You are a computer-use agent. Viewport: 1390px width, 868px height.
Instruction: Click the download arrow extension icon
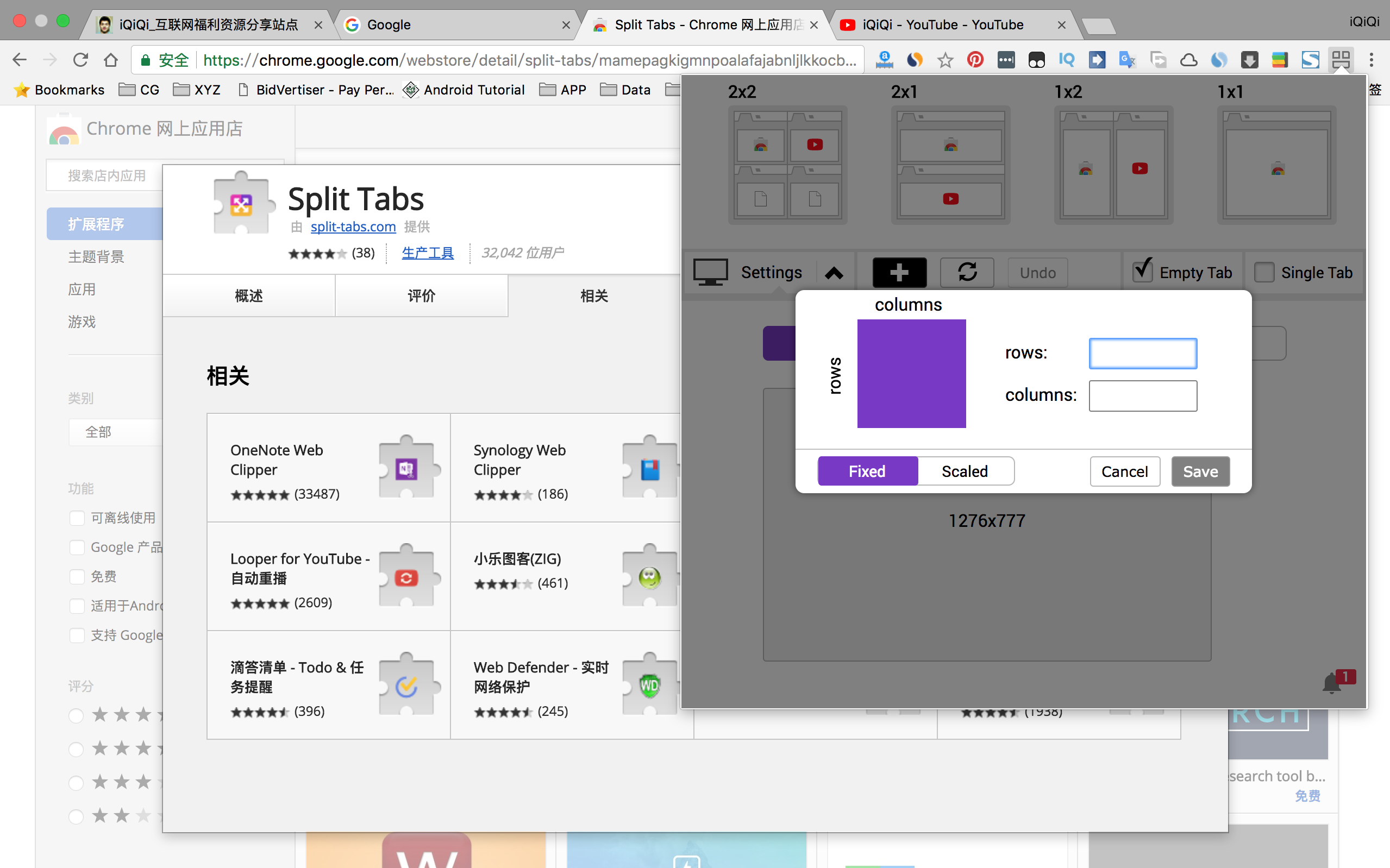click(x=1249, y=60)
